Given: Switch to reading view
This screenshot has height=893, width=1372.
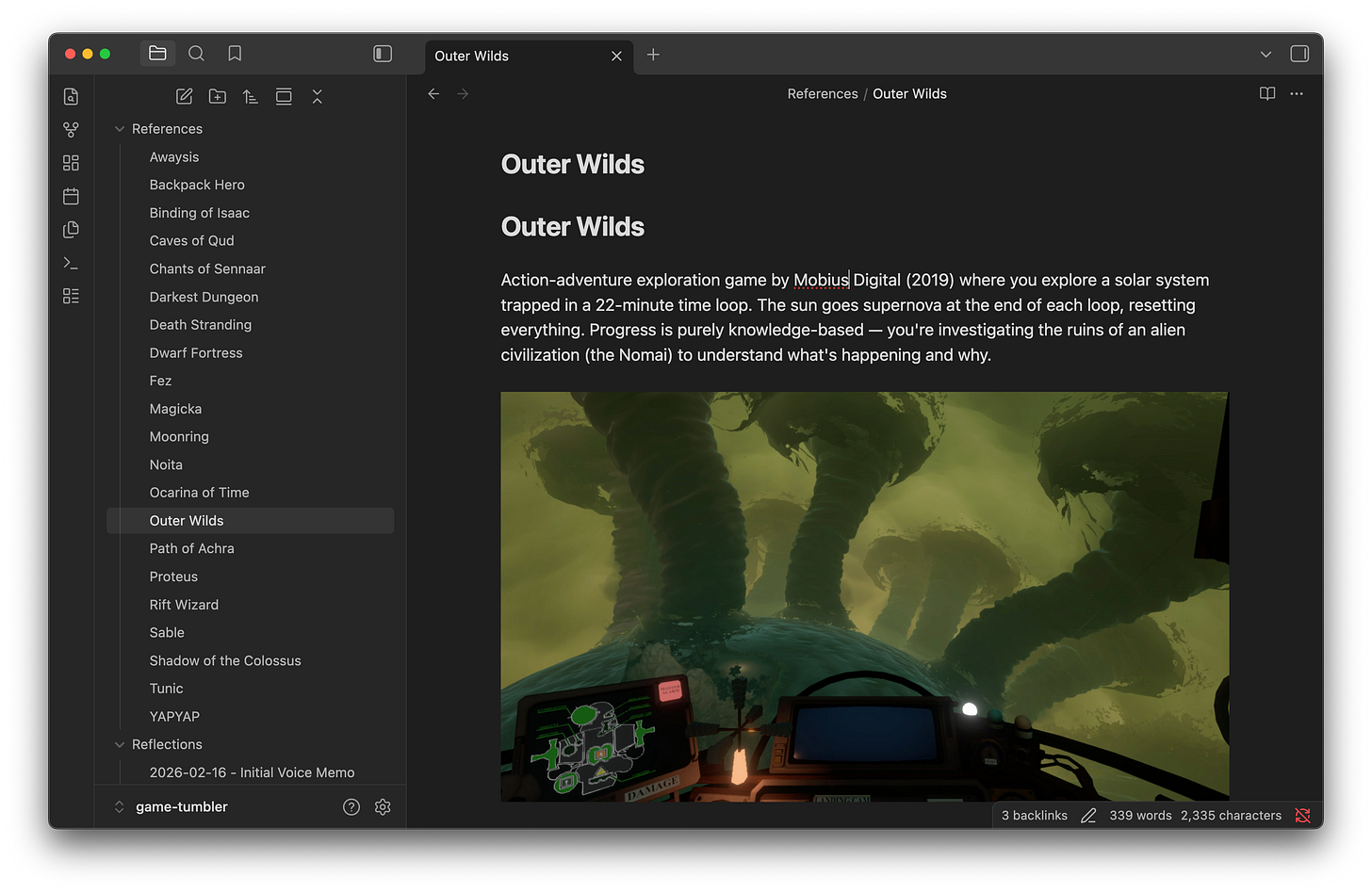Looking at the screenshot, I should click(1267, 94).
